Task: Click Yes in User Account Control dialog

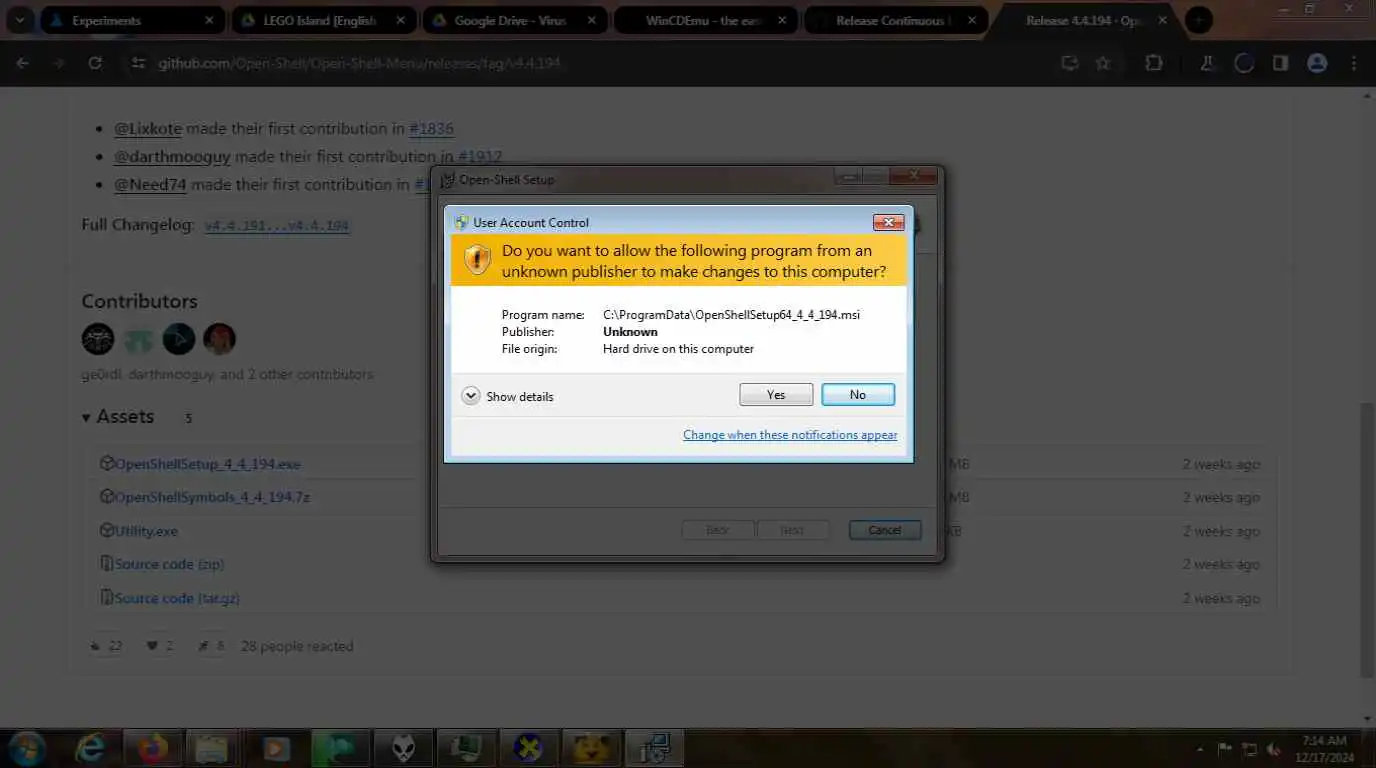Action: 776,395
